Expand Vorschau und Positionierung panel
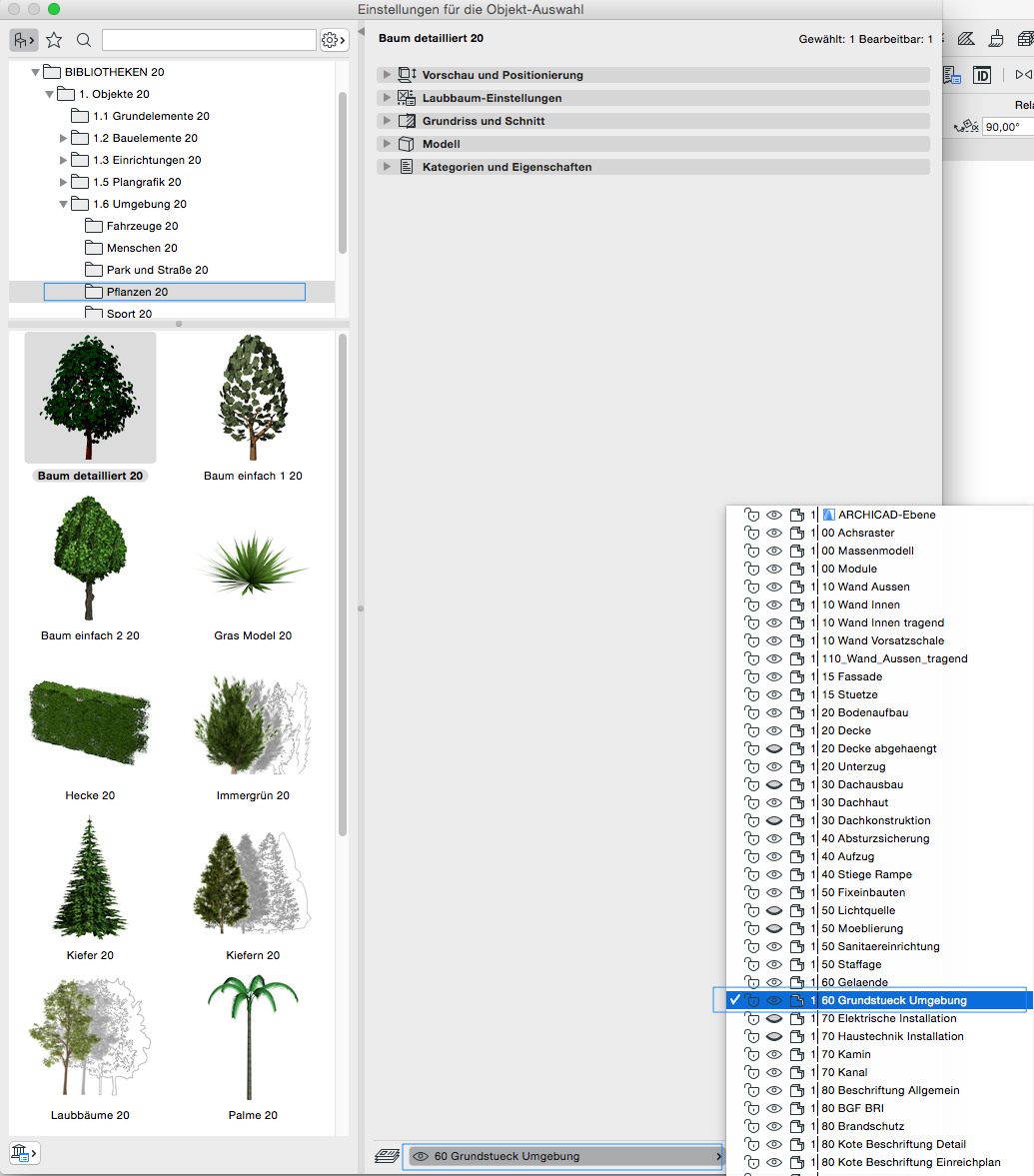This screenshot has width=1034, height=1176. click(x=386, y=75)
